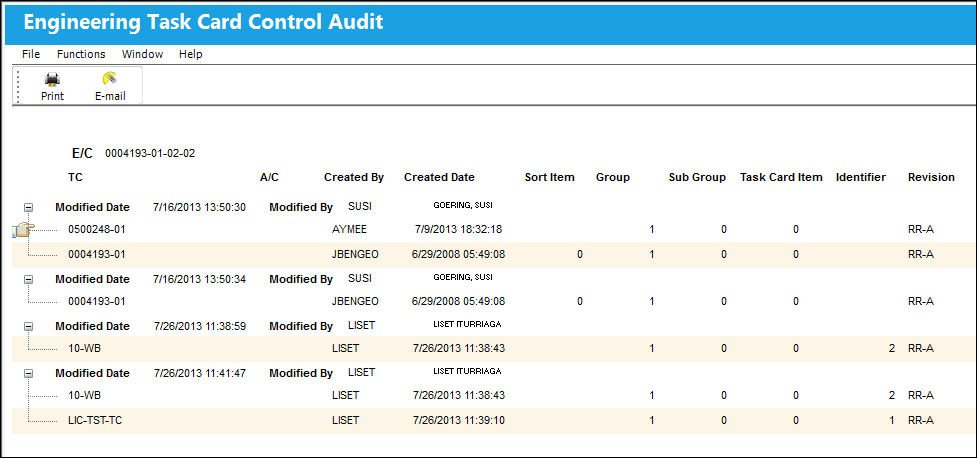Select row LIC-TST-TC
977x458 pixels.
[493, 421]
